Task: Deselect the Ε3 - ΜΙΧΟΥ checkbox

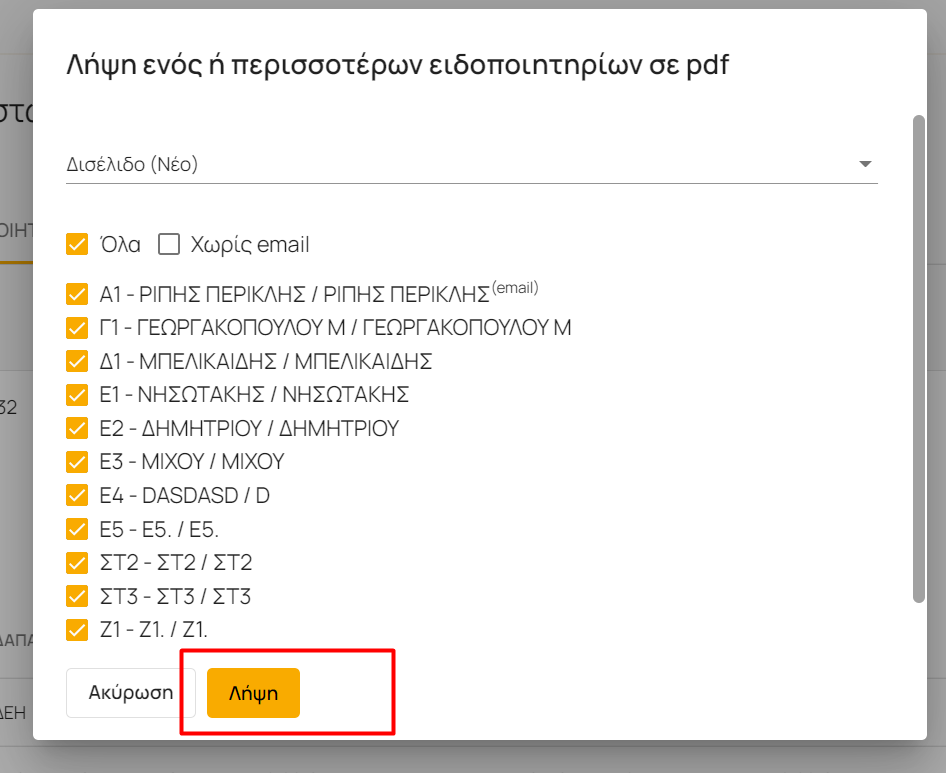Action: coord(77,462)
